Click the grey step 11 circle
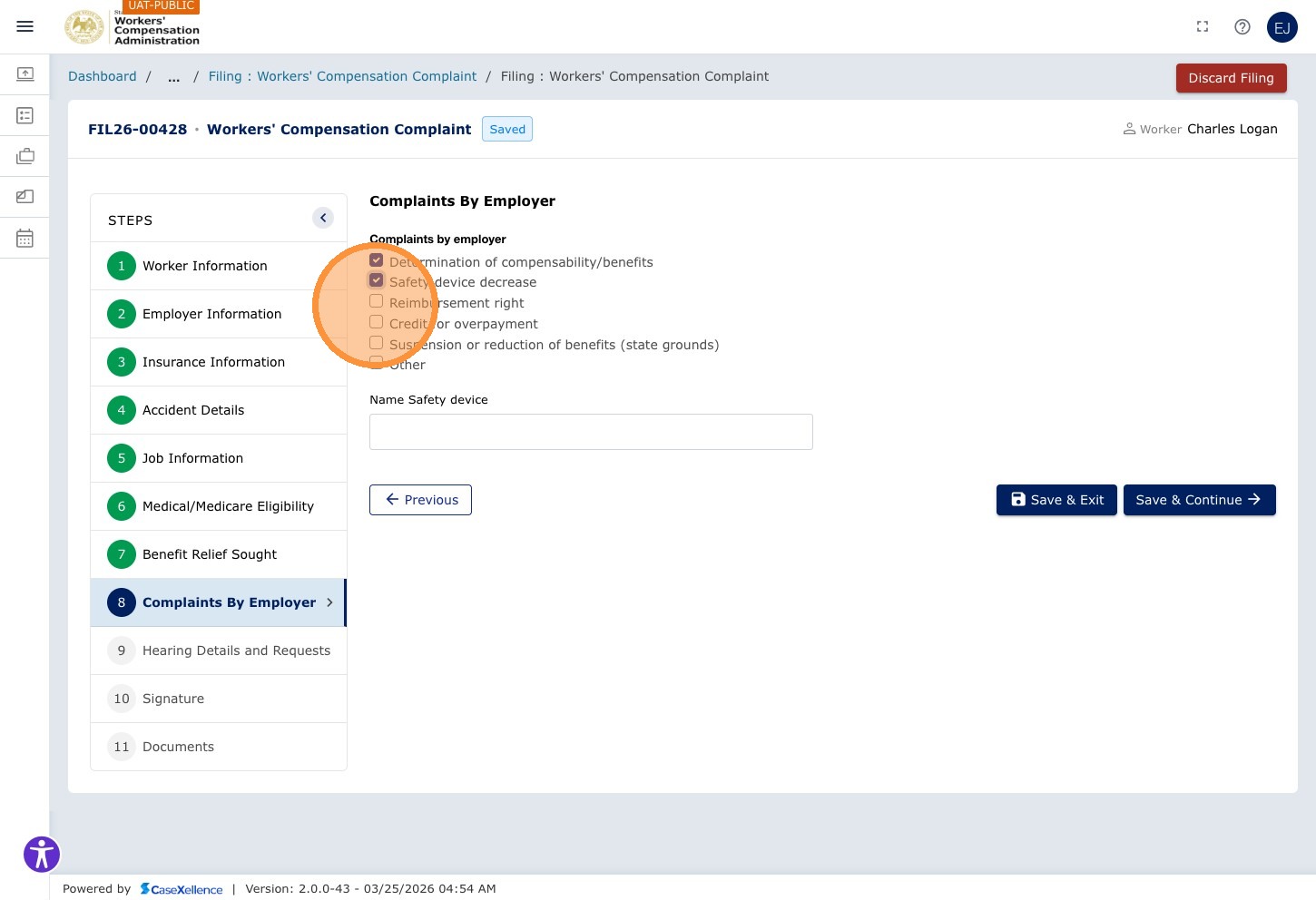This screenshot has width=1316, height=900. pyautogui.click(x=122, y=747)
